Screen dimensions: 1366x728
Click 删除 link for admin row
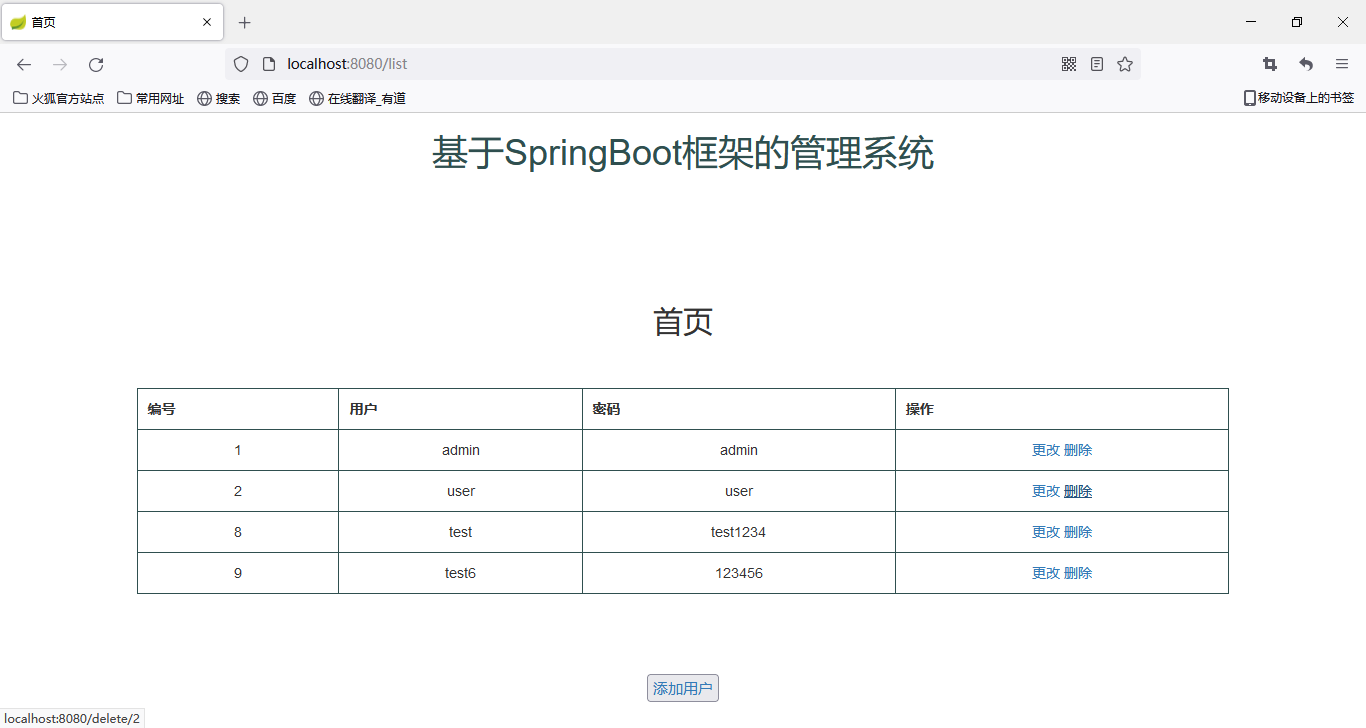[1078, 450]
